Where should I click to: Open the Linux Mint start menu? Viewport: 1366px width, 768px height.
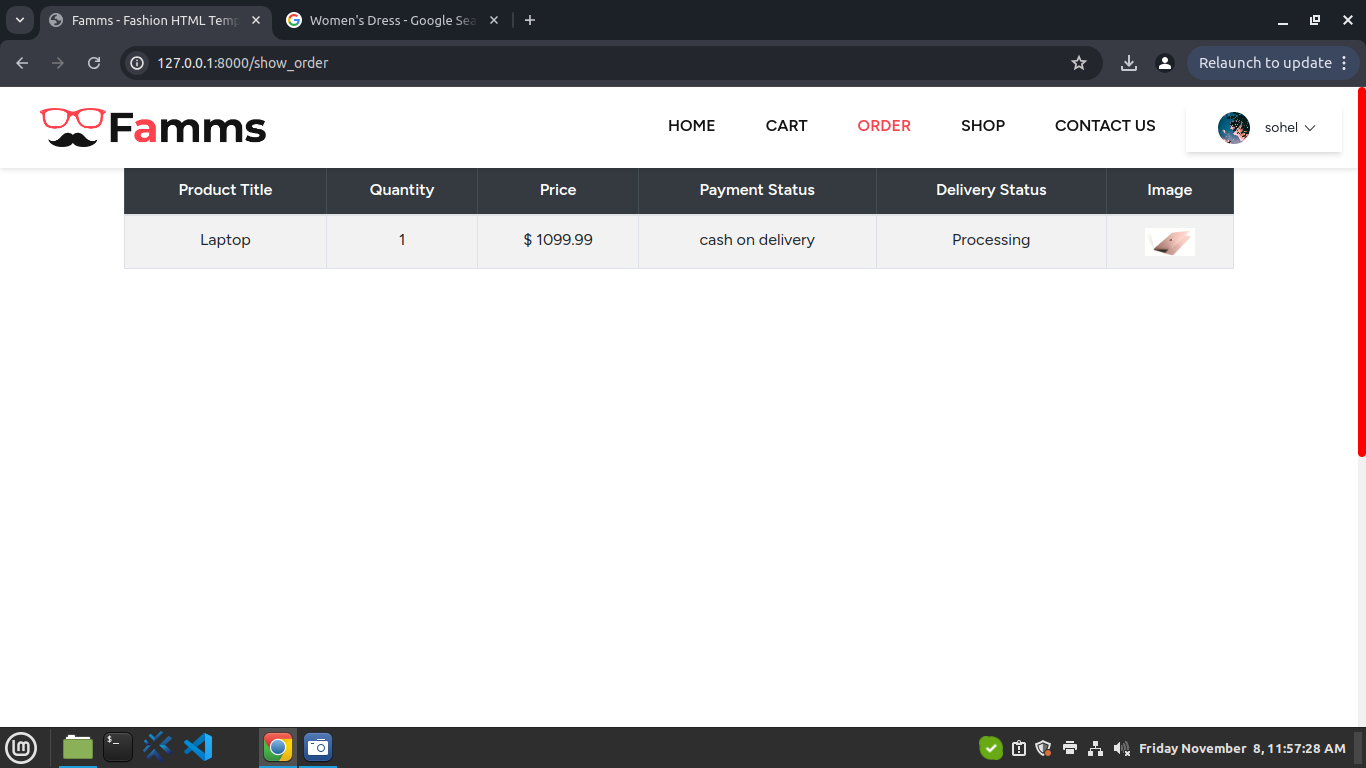pyautogui.click(x=21, y=747)
